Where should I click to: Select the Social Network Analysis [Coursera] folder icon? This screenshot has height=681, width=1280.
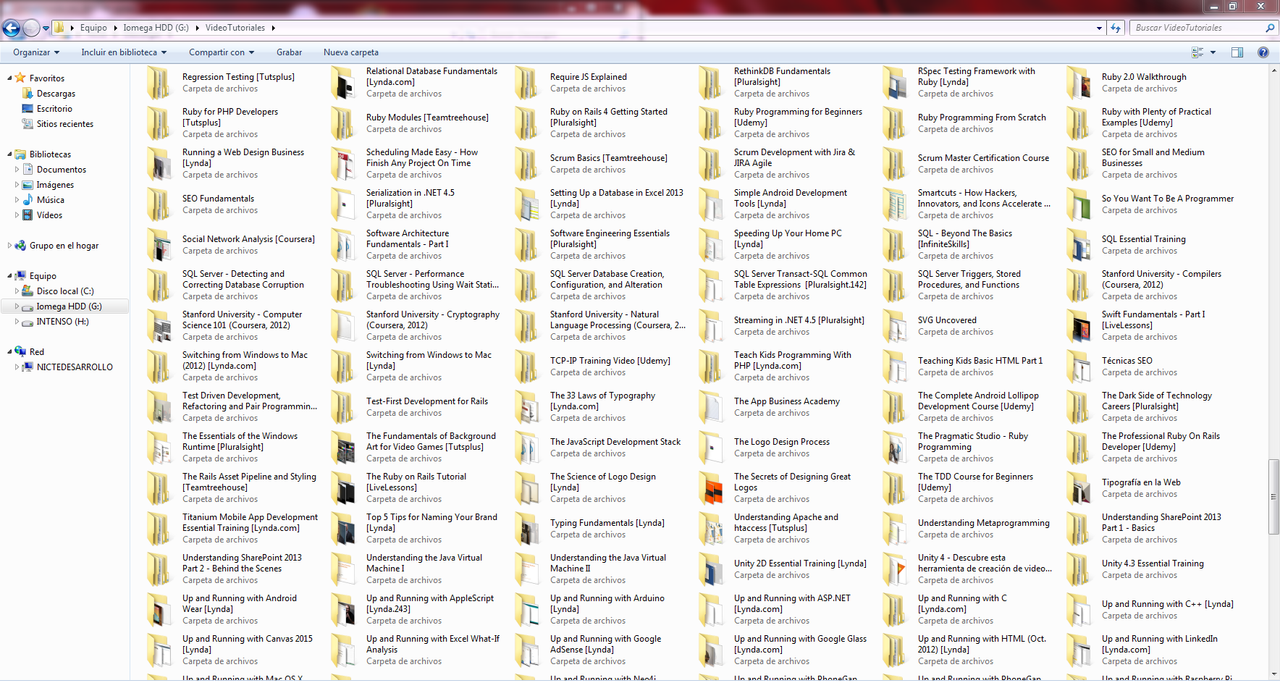pyautogui.click(x=159, y=245)
